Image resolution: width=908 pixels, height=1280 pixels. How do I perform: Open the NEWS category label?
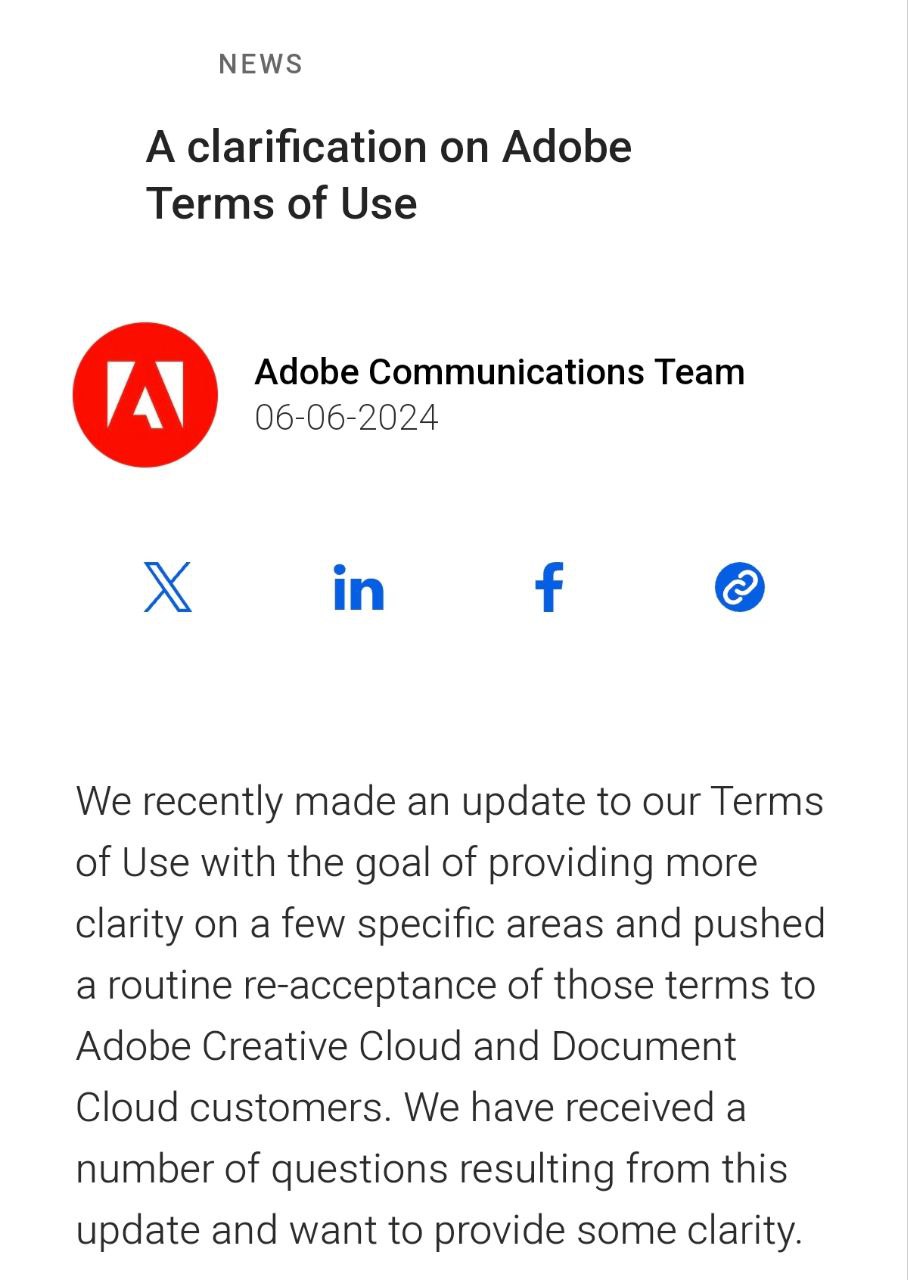(x=260, y=65)
